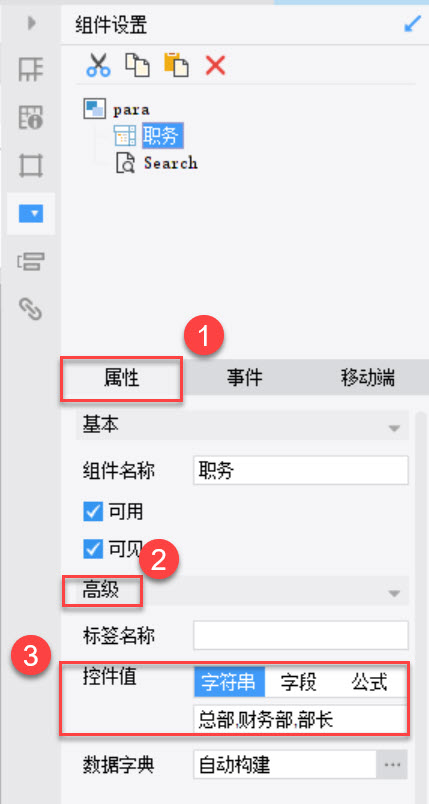Viewport: 429px width, 804px height.
Task: Click the scissors cut icon
Action: 98,65
